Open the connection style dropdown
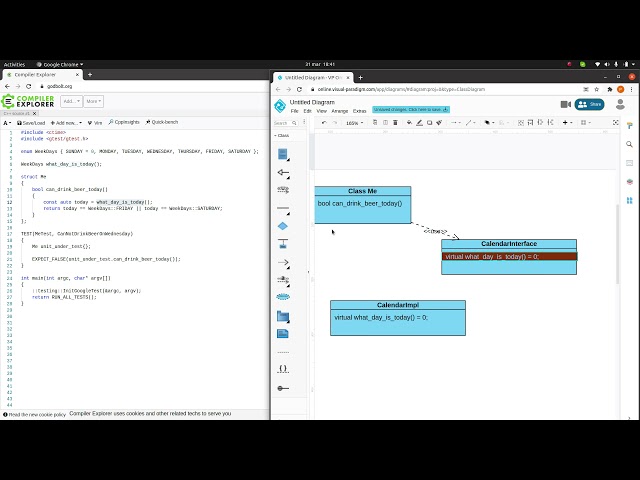 pos(456,122)
